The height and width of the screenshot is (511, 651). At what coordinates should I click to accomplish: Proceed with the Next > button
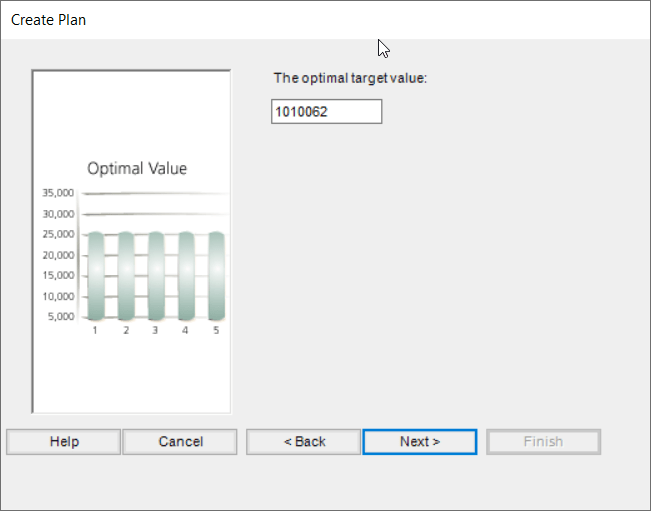[419, 442]
